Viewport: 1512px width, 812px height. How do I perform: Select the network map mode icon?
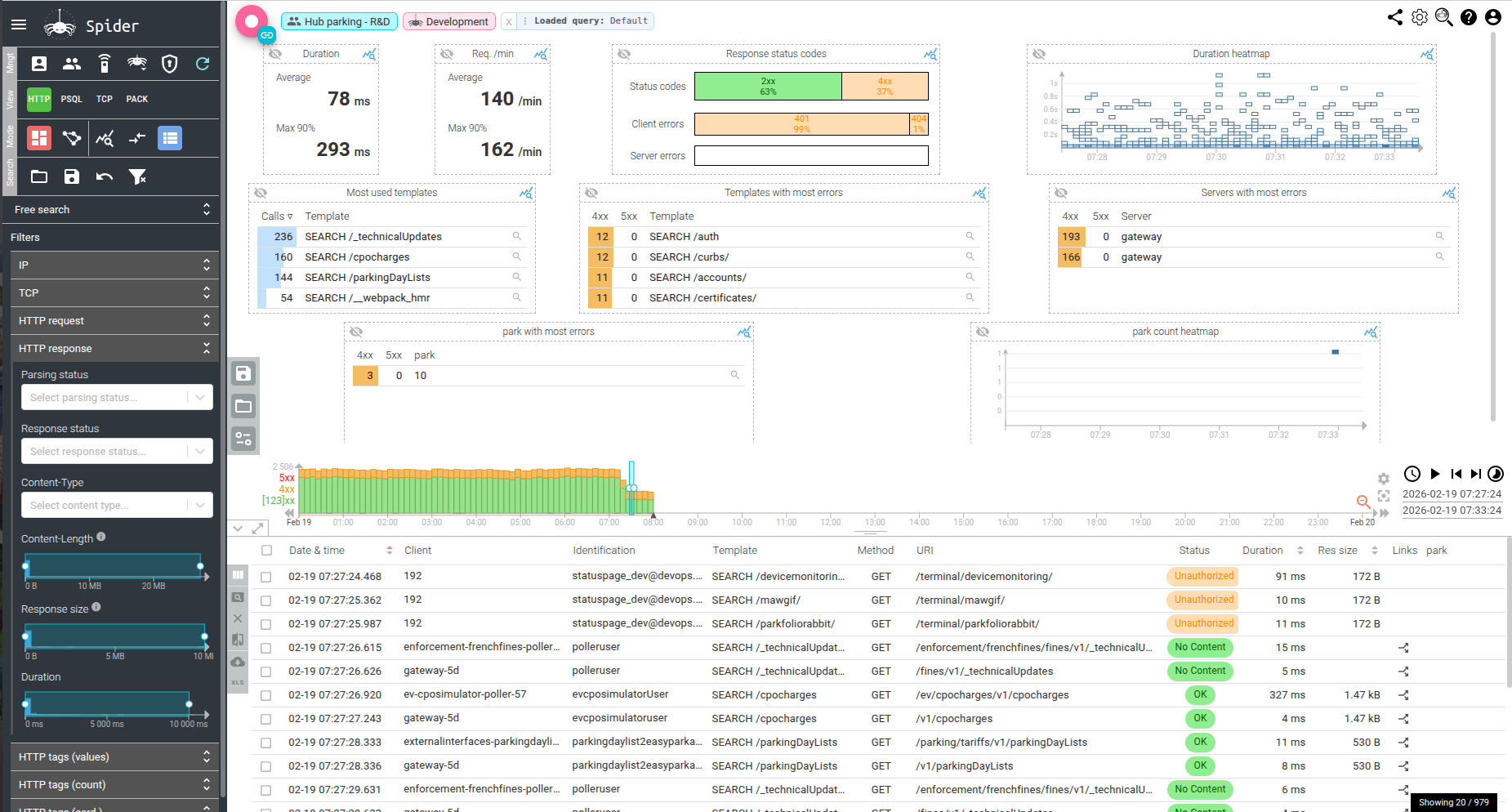[x=72, y=138]
